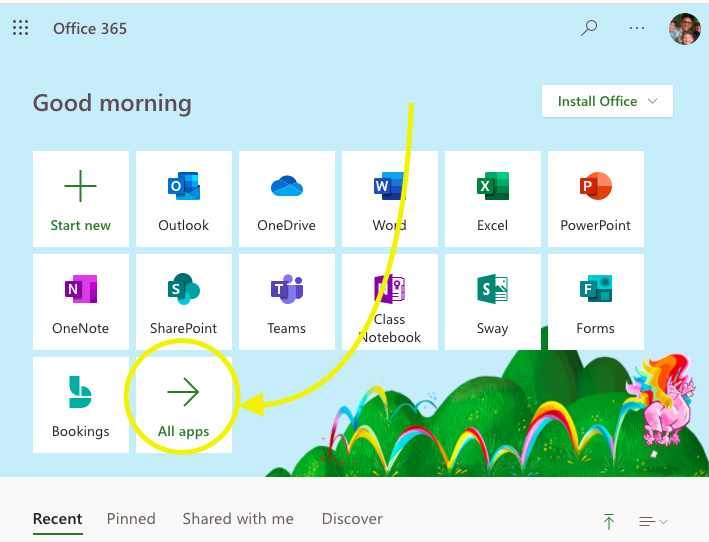Launch the Sway app tile
This screenshot has height=542, width=709.
pos(493,302)
